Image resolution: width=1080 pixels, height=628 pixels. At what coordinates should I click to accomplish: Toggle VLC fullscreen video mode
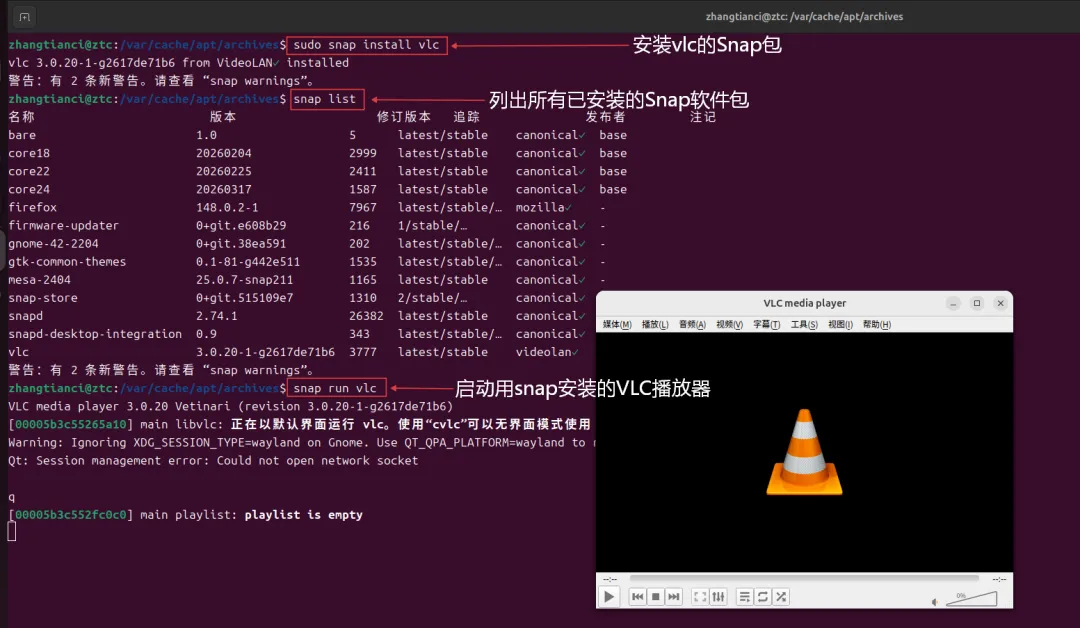point(700,597)
